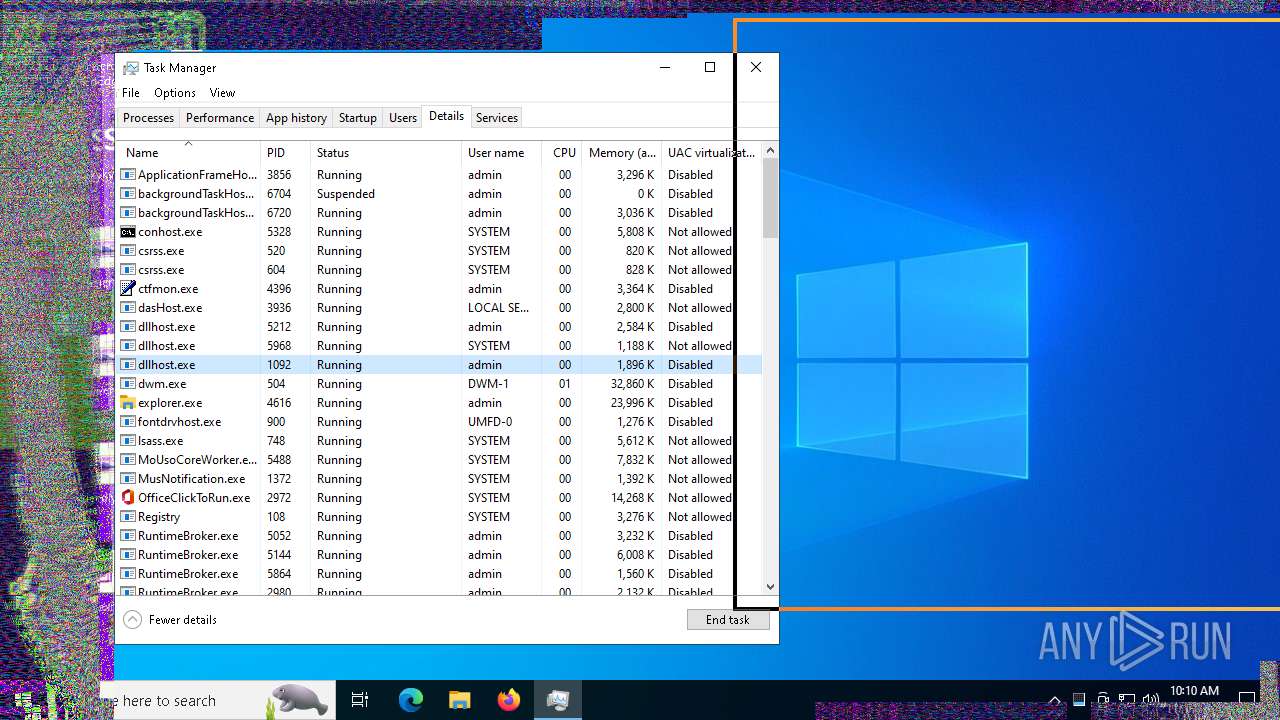Sort by the Status column header
This screenshot has width=1280, height=720.
pyautogui.click(x=386, y=153)
